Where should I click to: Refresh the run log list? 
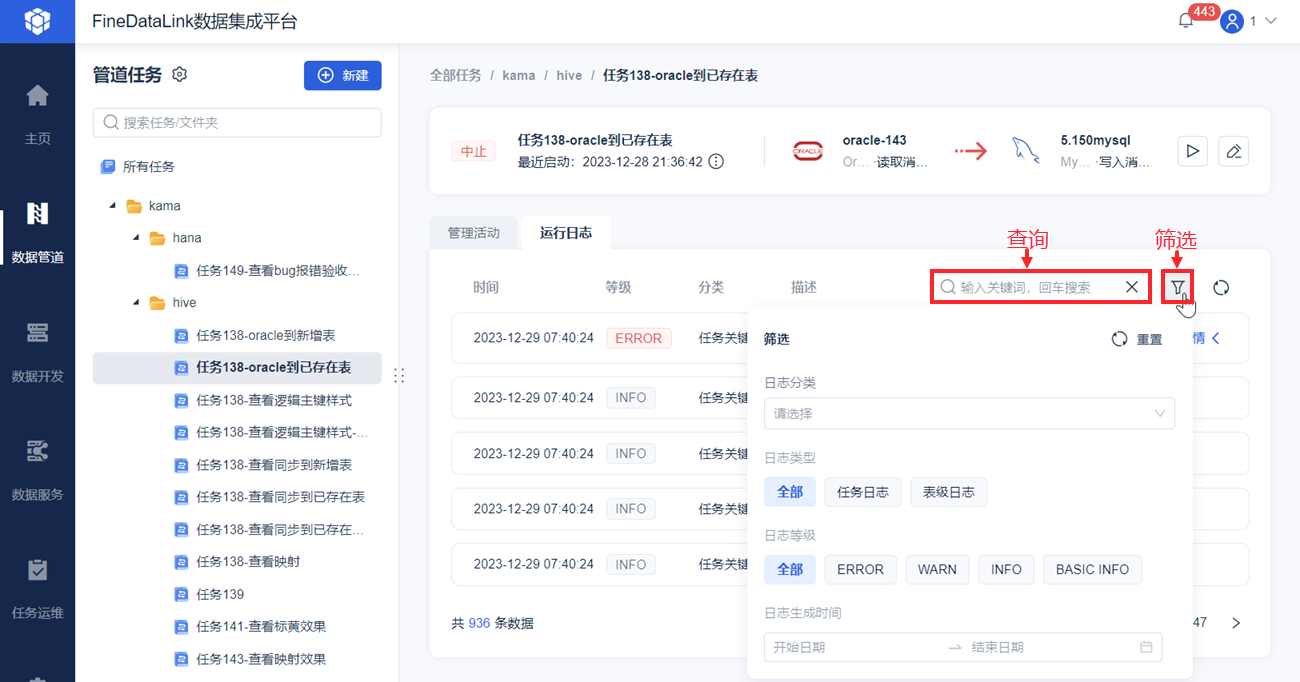1221,287
